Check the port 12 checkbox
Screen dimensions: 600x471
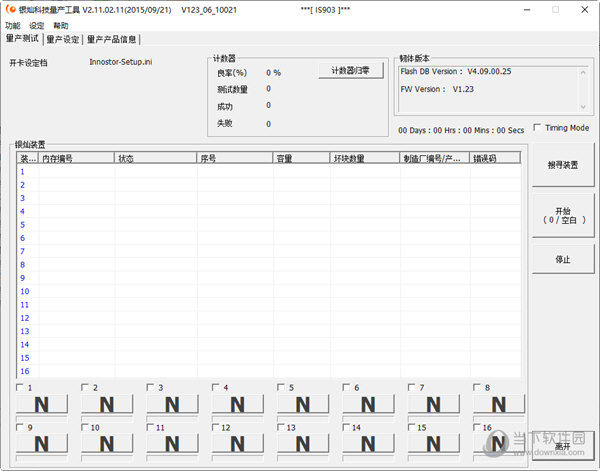point(215,427)
